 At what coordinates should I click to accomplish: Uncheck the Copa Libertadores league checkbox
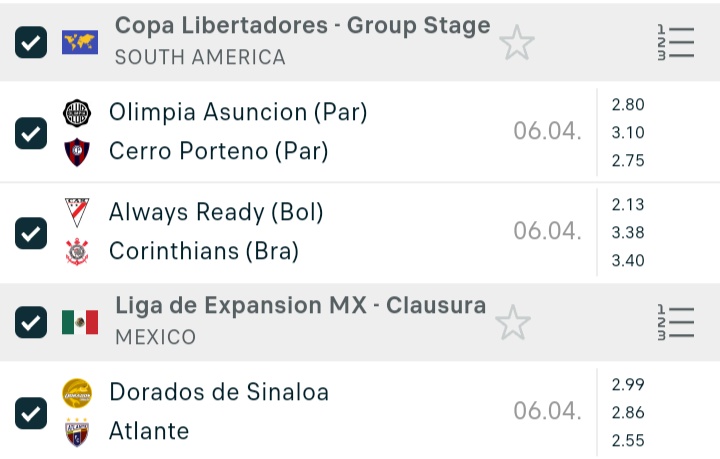[31, 42]
